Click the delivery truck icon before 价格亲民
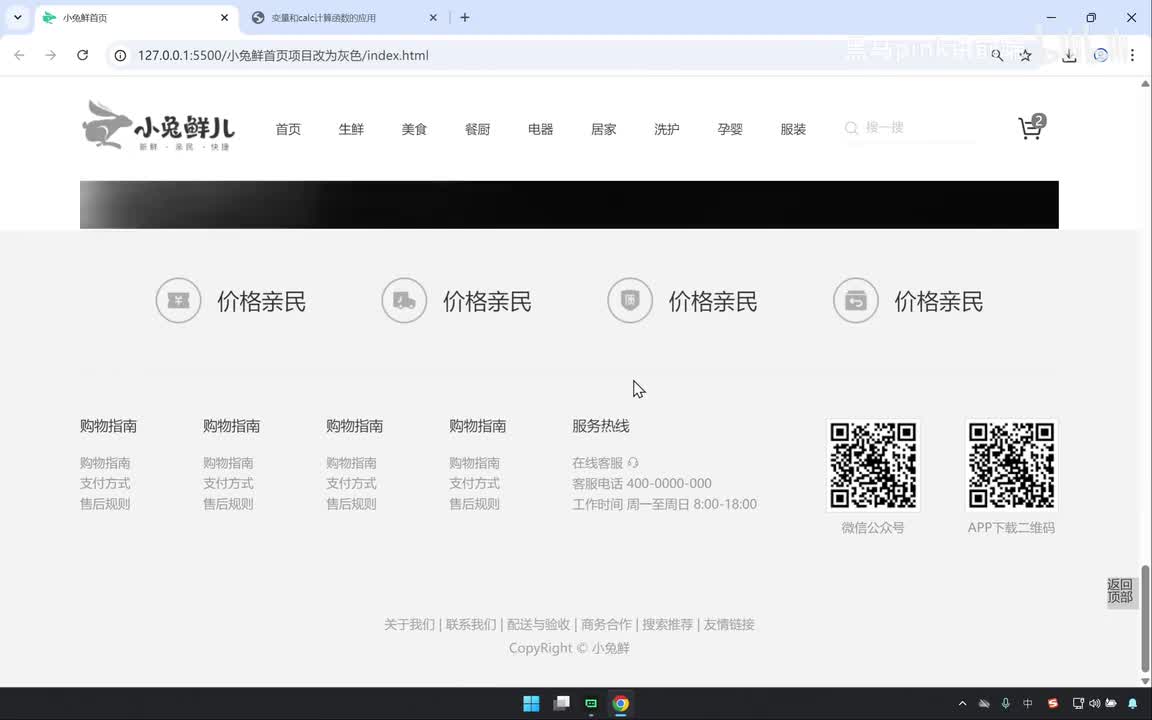Image resolution: width=1152 pixels, height=720 pixels. coord(404,300)
